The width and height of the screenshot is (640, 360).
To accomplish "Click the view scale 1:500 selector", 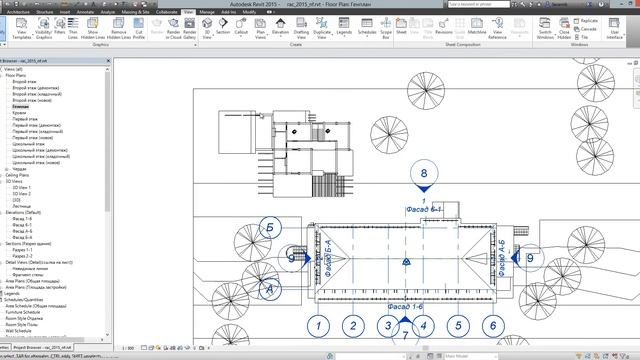I will pyautogui.click(x=128, y=348).
